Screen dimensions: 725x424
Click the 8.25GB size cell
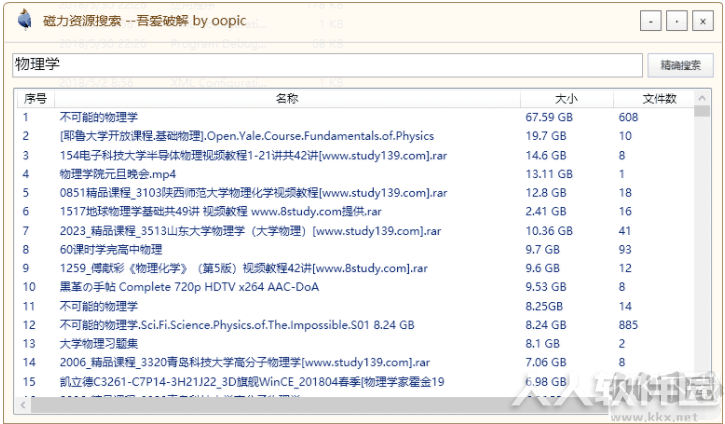544,306
